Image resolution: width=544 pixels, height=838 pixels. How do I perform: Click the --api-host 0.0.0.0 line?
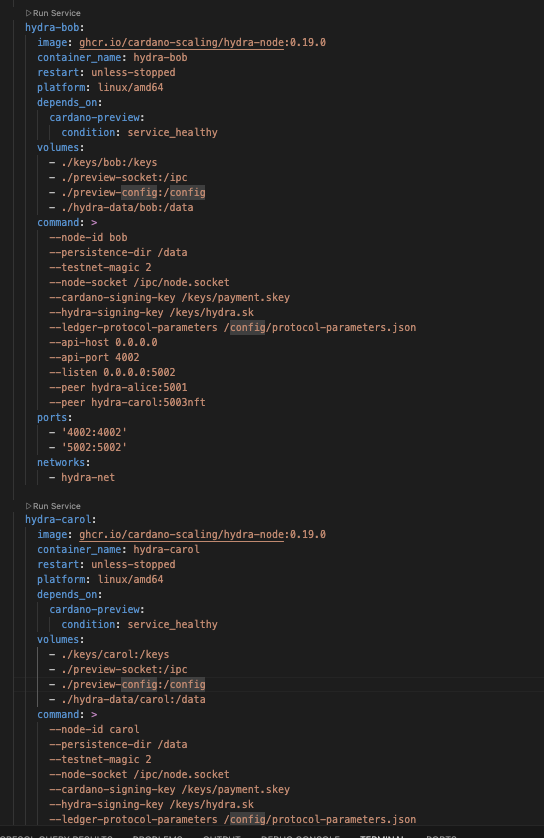[x=104, y=343]
